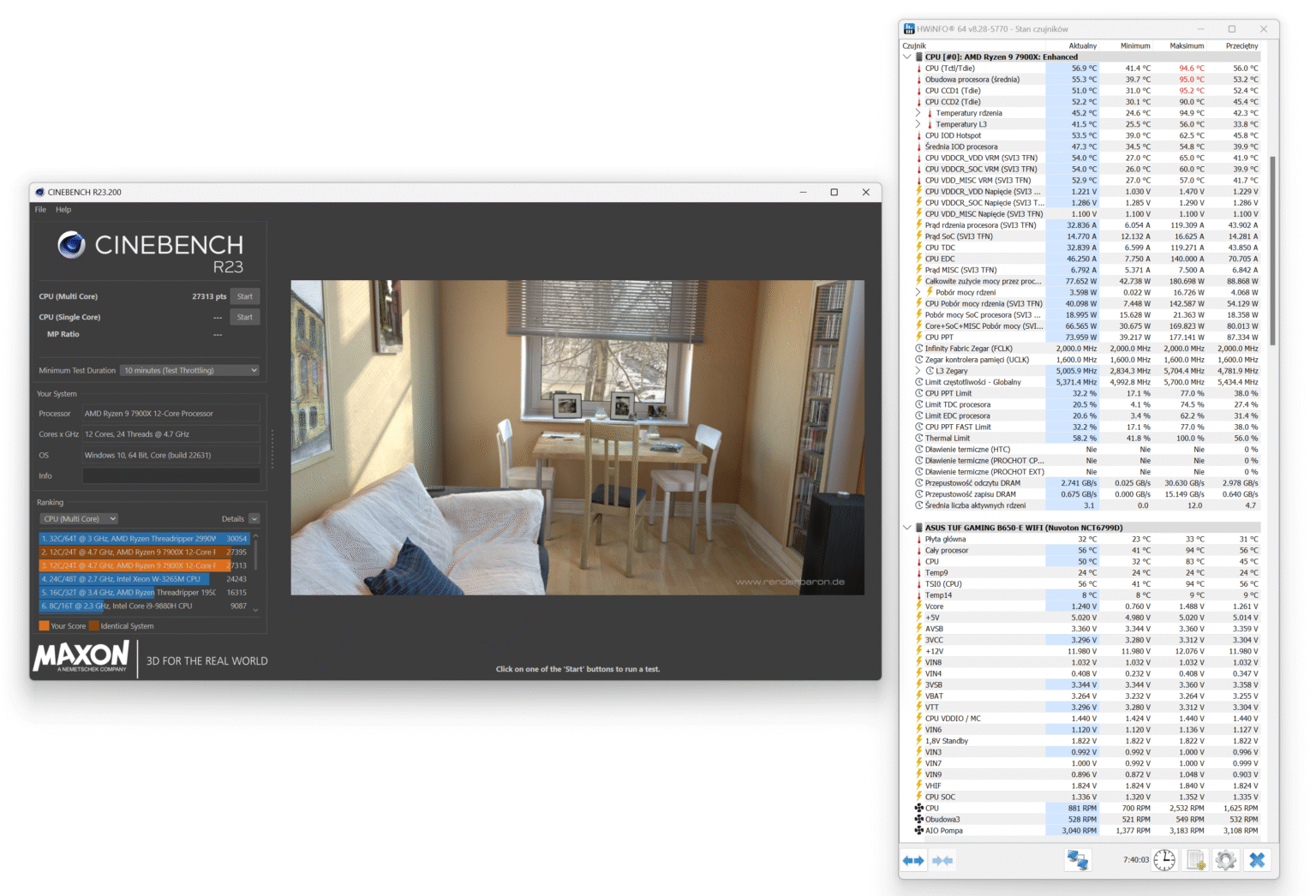Click the Info text field

(x=171, y=476)
